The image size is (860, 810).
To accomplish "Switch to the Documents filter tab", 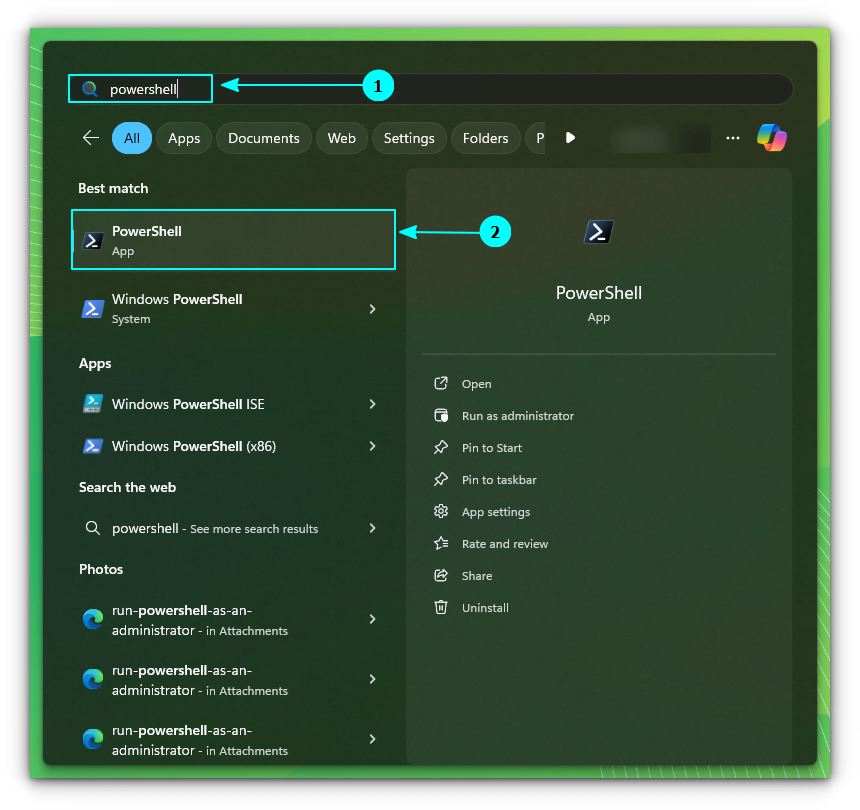I will pos(264,138).
